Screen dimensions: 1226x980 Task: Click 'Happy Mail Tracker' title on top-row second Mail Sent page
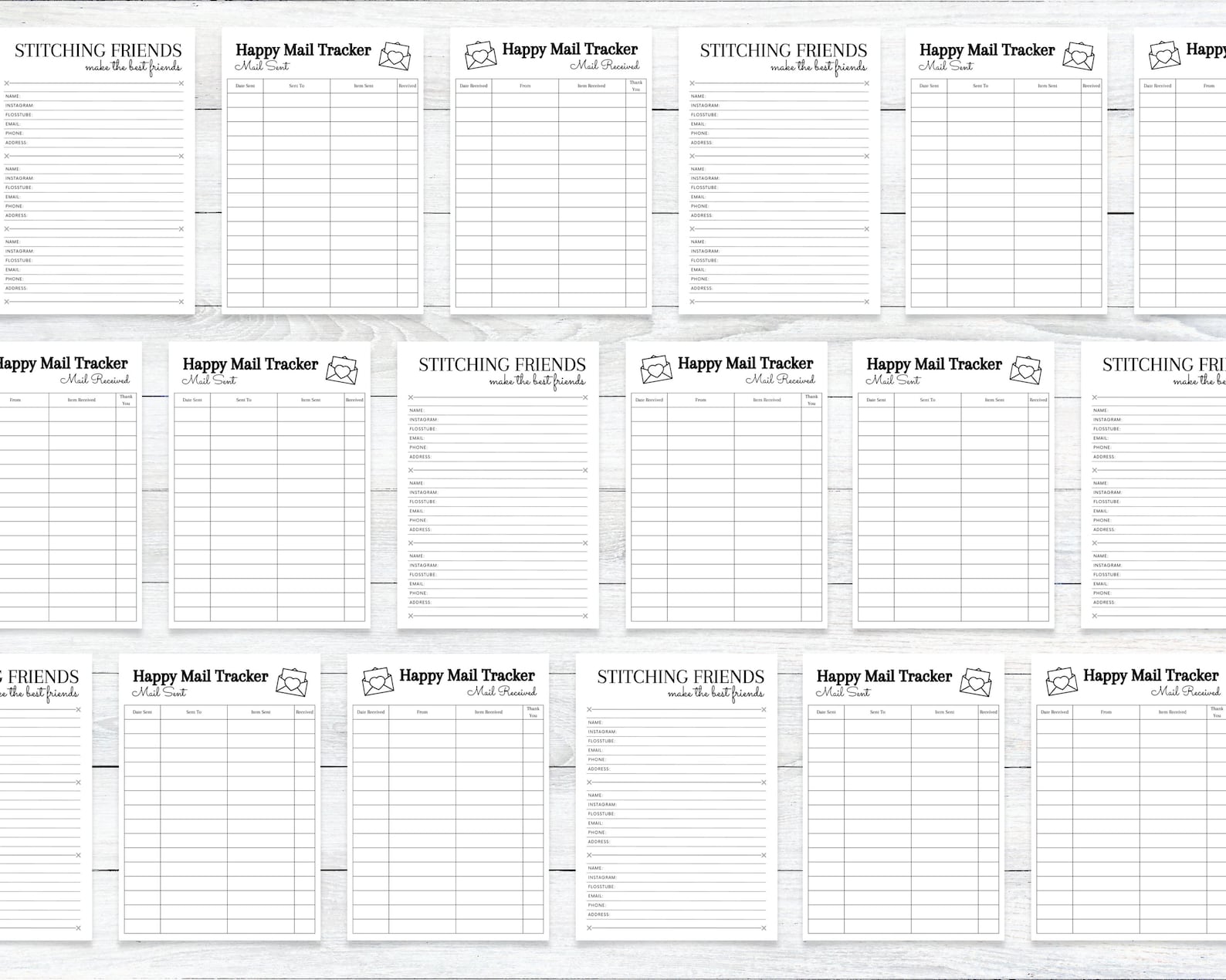tap(987, 50)
